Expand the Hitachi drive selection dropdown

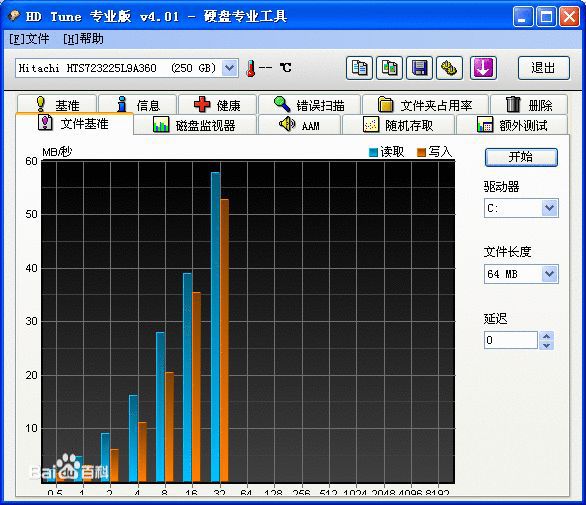click(229, 68)
